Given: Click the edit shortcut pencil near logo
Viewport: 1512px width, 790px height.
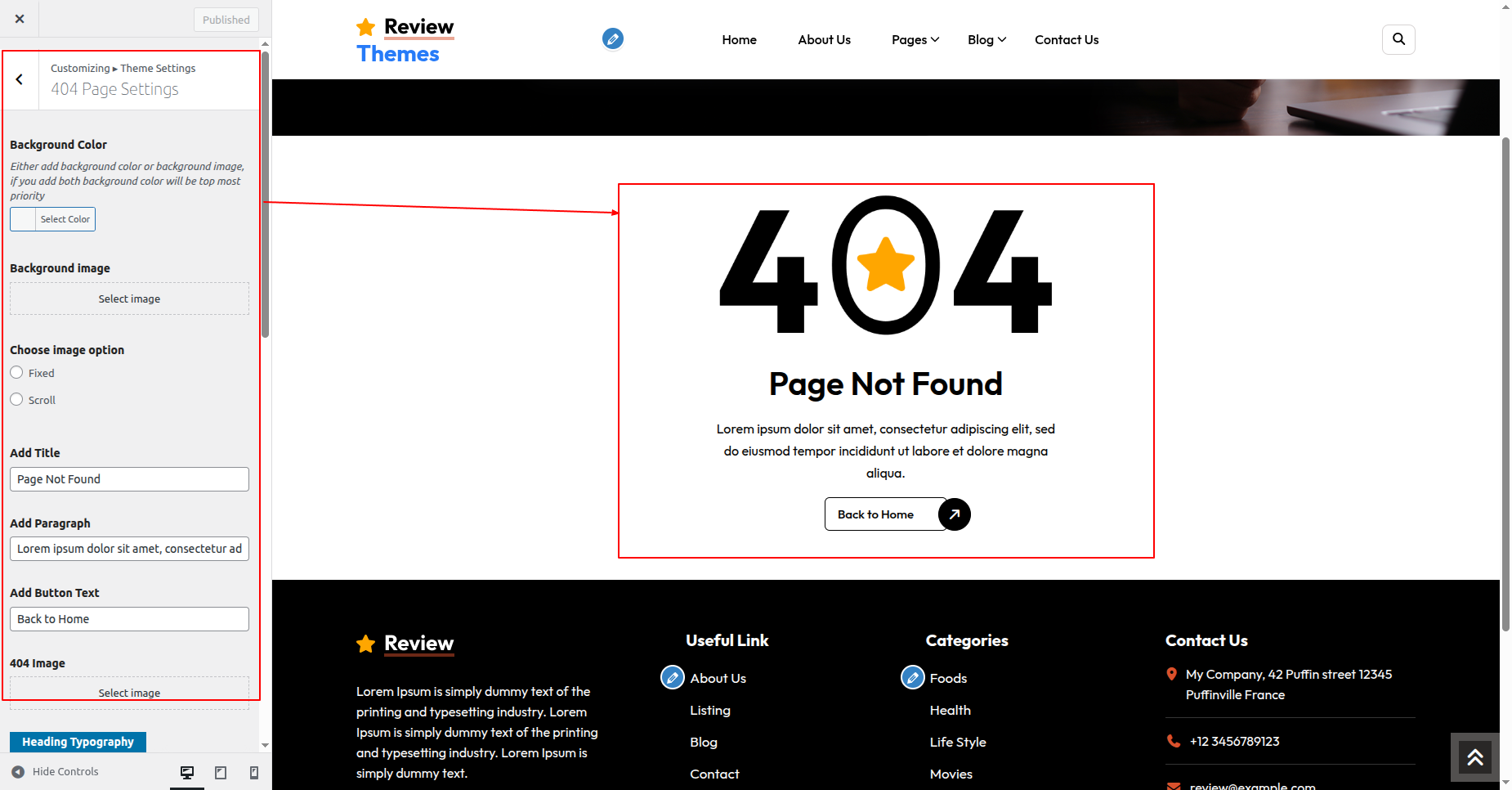Looking at the screenshot, I should (613, 38).
